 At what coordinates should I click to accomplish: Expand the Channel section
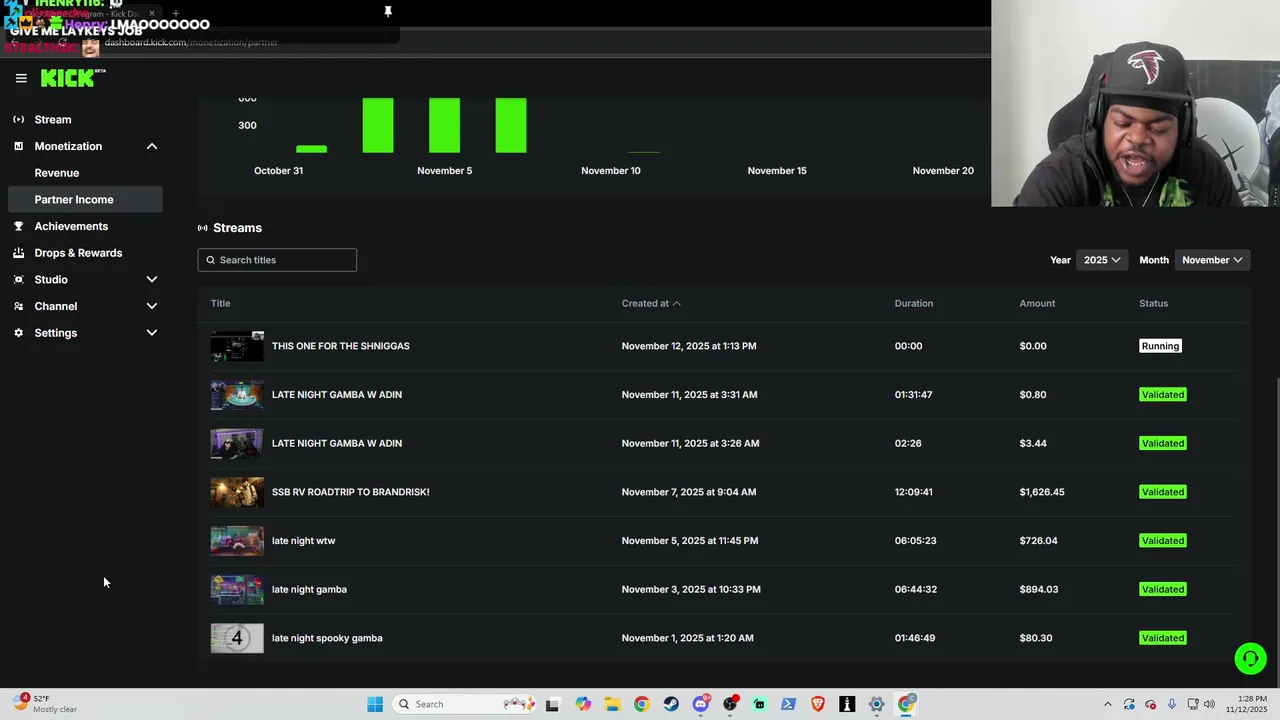152,306
